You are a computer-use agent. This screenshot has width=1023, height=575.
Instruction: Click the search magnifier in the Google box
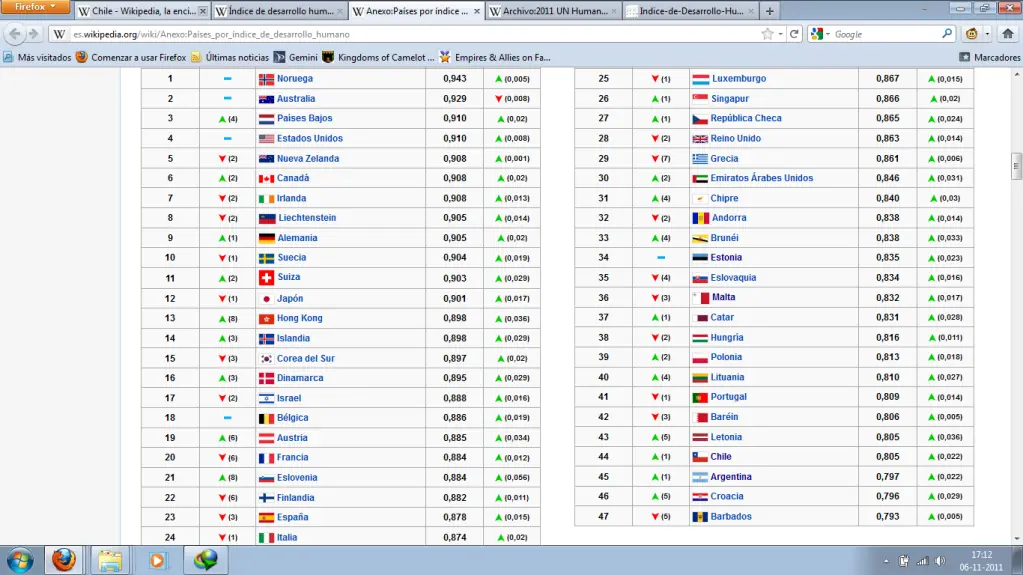pyautogui.click(x=947, y=34)
